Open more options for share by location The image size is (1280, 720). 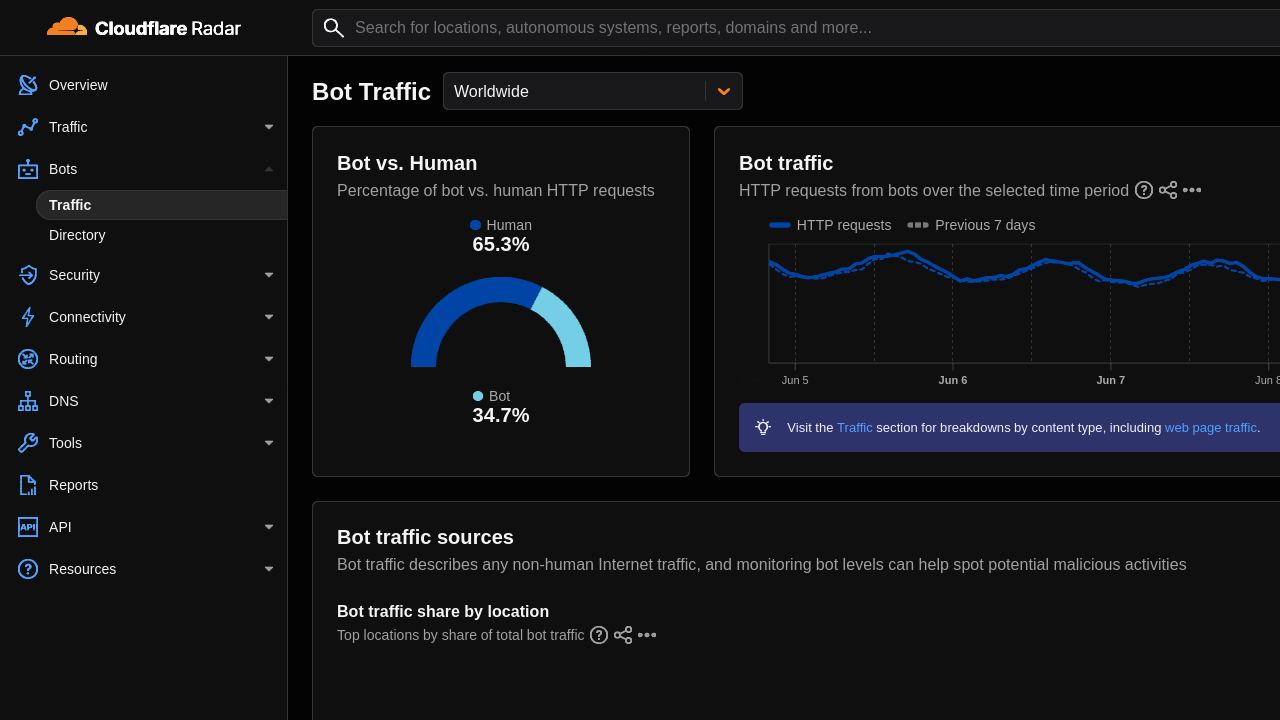[x=647, y=635]
